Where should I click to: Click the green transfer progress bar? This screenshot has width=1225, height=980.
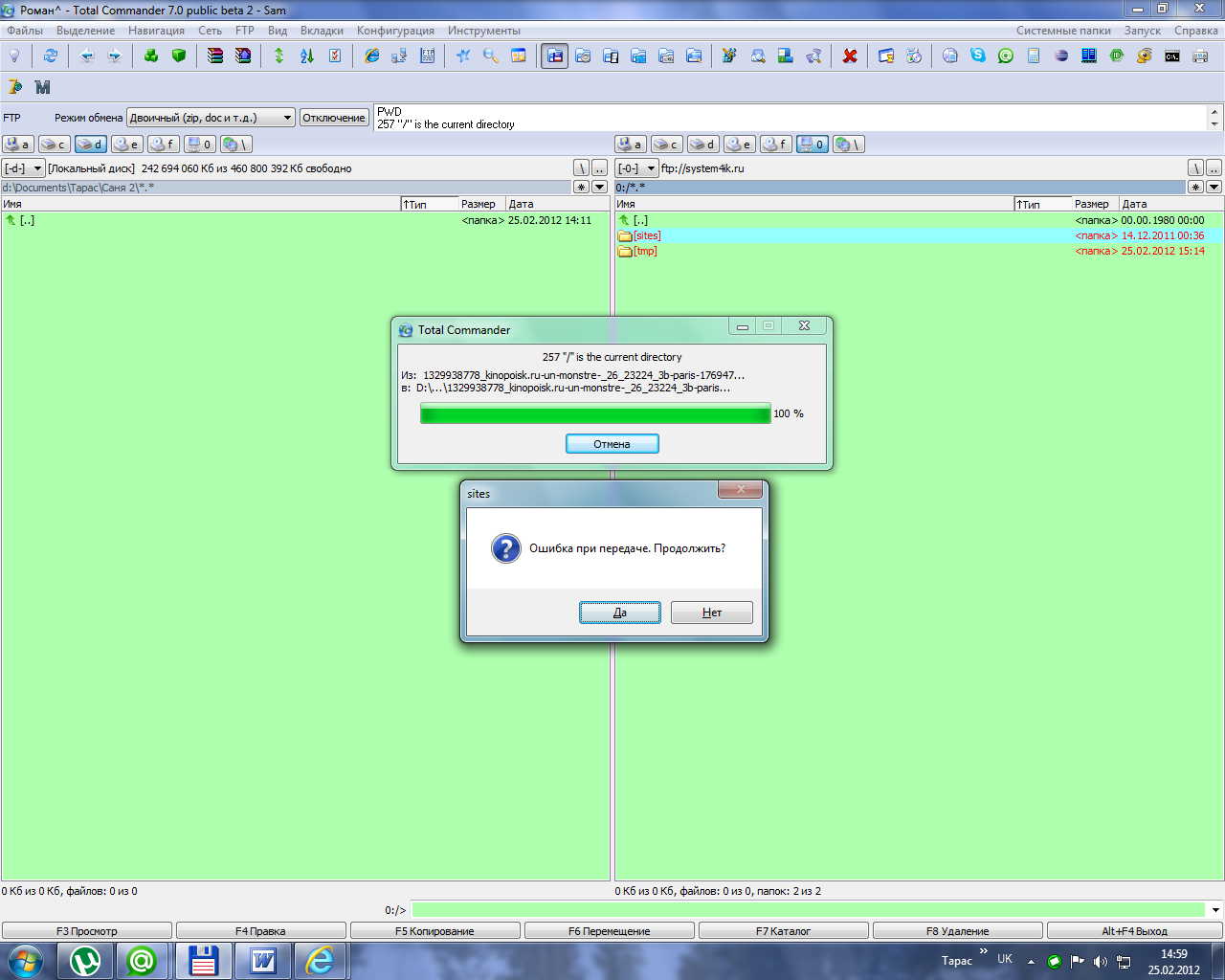(x=595, y=413)
